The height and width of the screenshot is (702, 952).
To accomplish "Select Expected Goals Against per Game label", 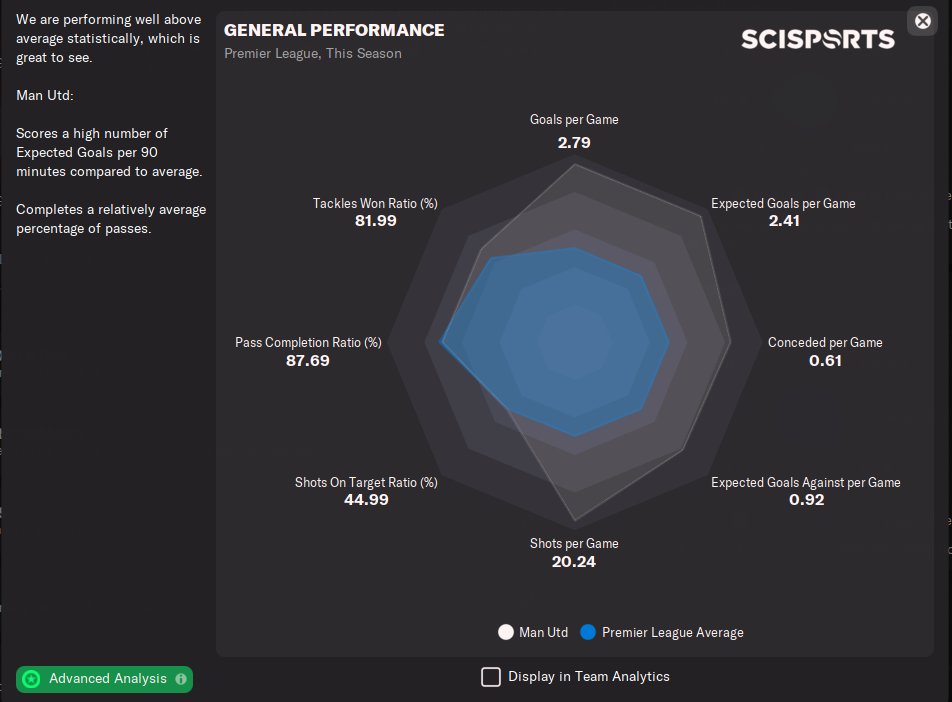I will (x=805, y=482).
